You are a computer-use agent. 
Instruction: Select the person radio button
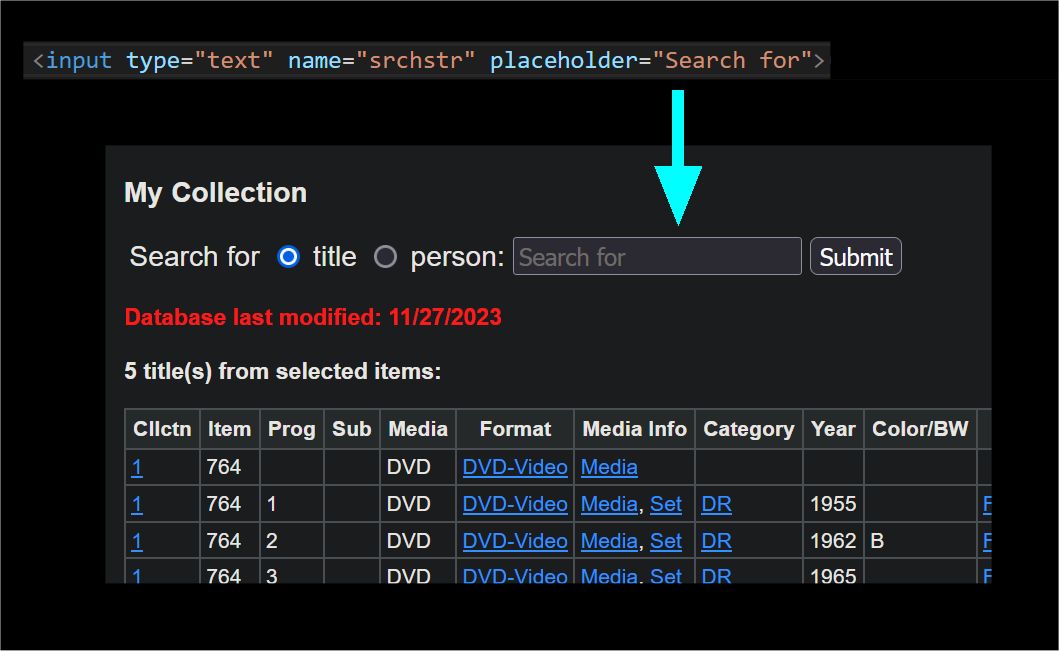point(386,257)
